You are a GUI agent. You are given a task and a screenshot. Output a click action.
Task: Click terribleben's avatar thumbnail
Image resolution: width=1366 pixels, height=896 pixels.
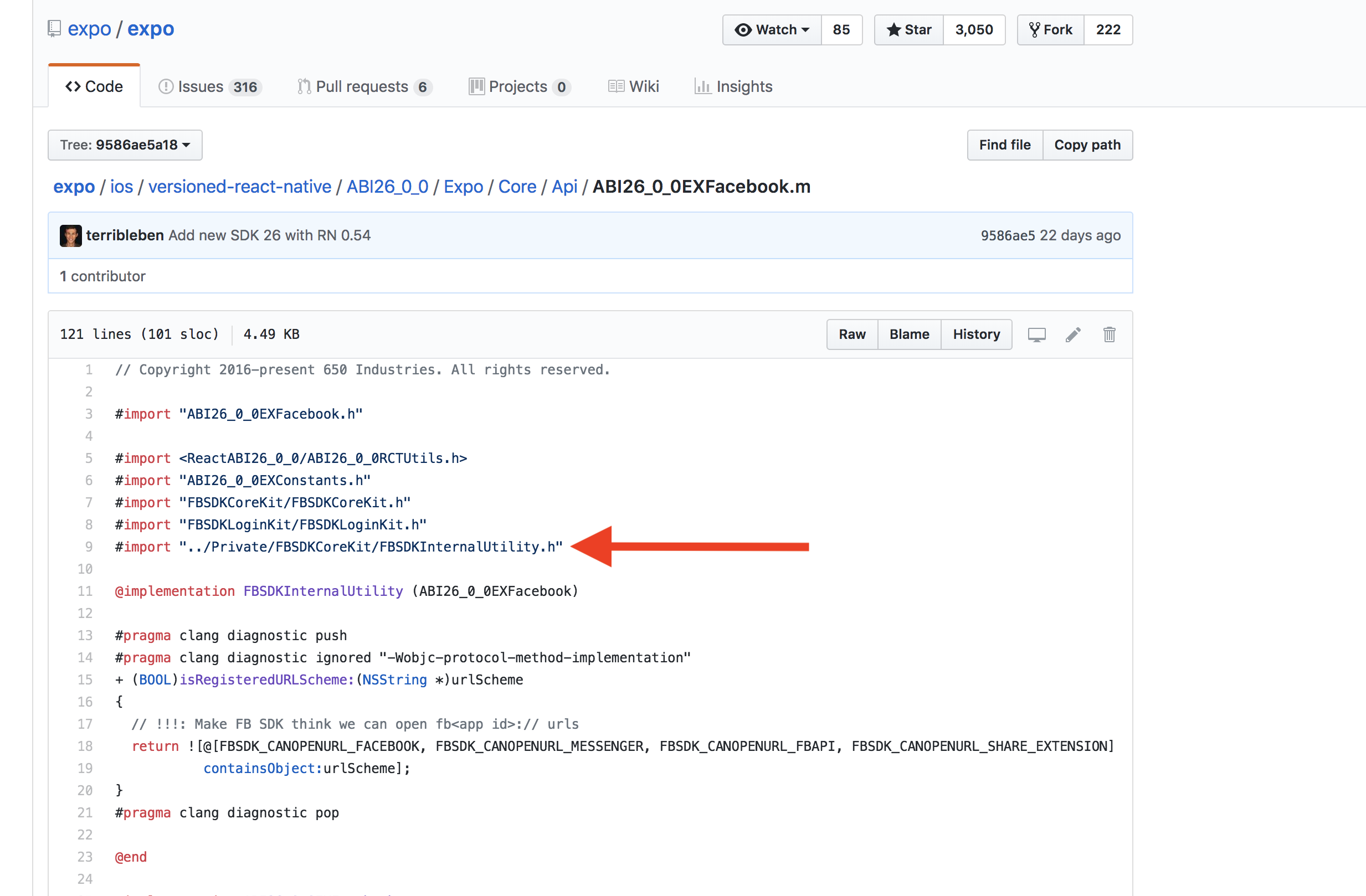70,236
